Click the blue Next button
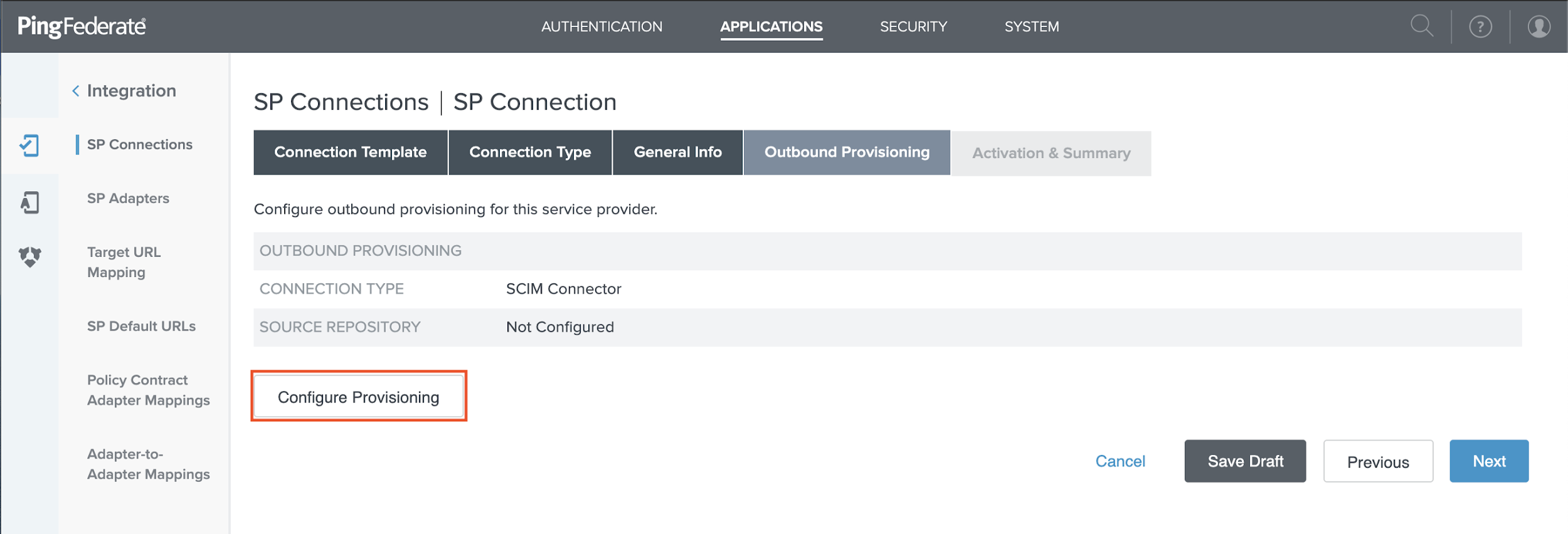 click(x=1488, y=461)
